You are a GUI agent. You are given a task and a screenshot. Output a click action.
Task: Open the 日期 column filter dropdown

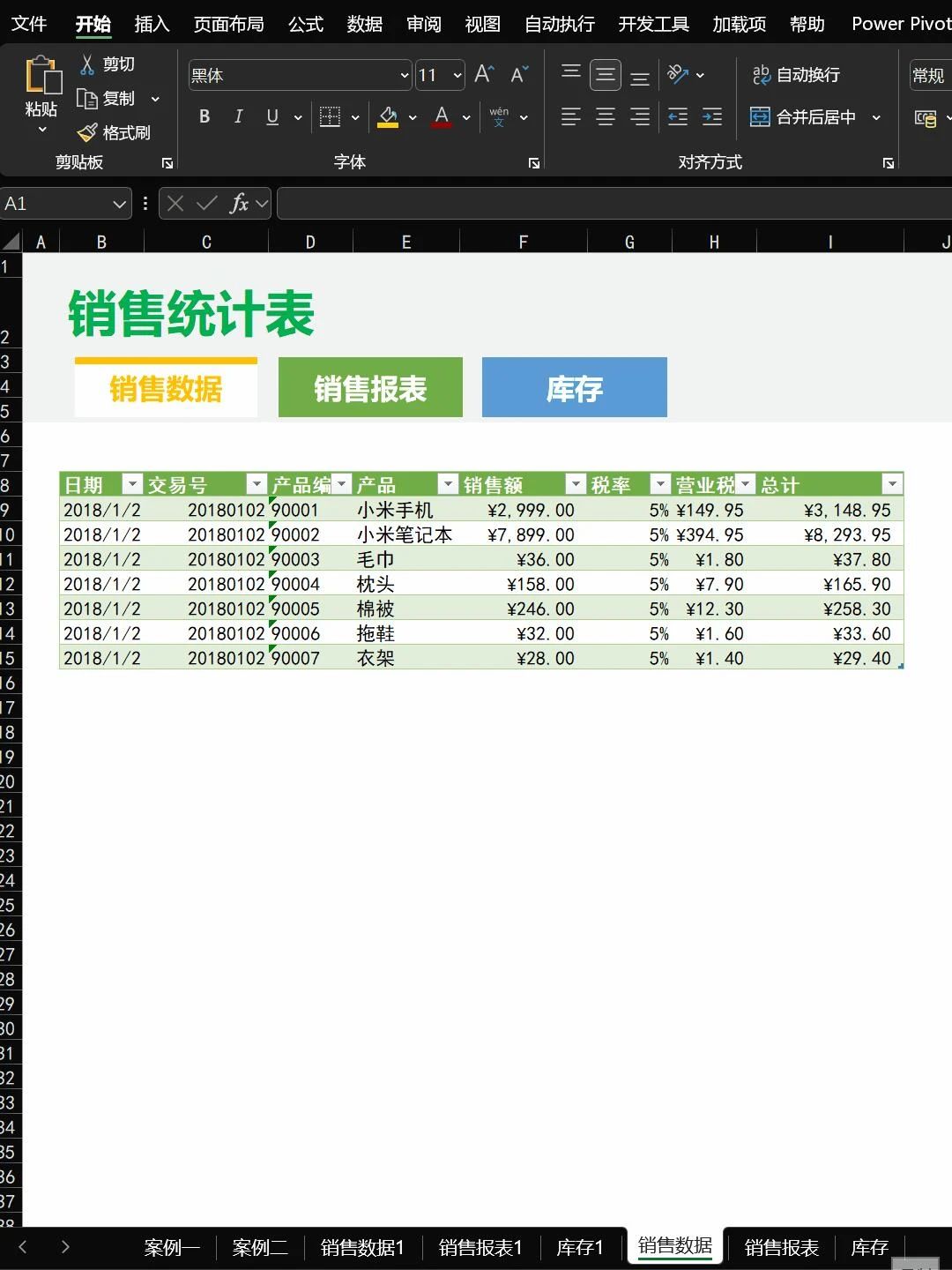pos(132,483)
